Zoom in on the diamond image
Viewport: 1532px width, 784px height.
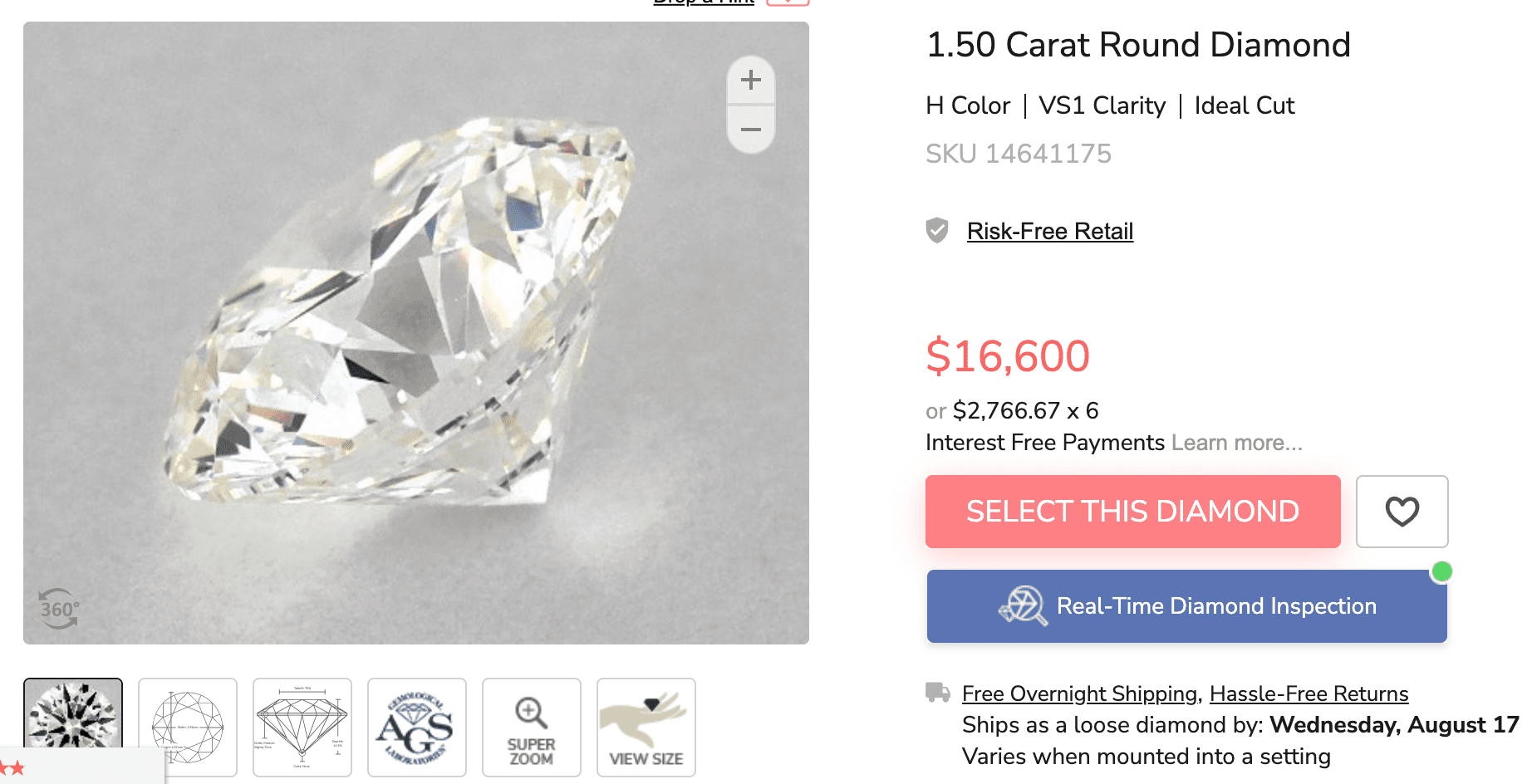(750, 80)
